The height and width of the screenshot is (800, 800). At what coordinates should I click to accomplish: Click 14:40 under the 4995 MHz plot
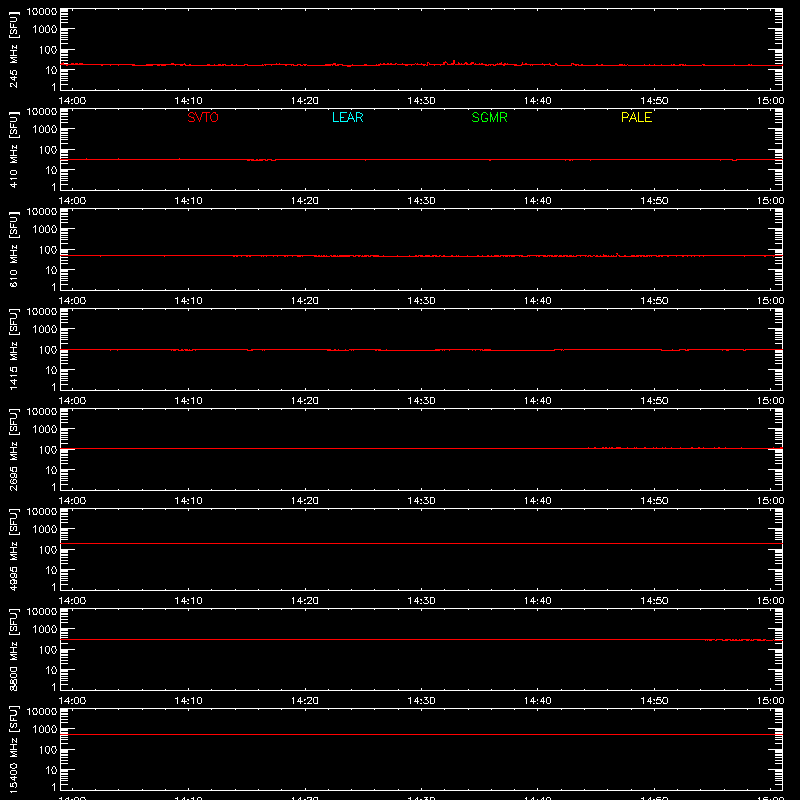[537, 601]
